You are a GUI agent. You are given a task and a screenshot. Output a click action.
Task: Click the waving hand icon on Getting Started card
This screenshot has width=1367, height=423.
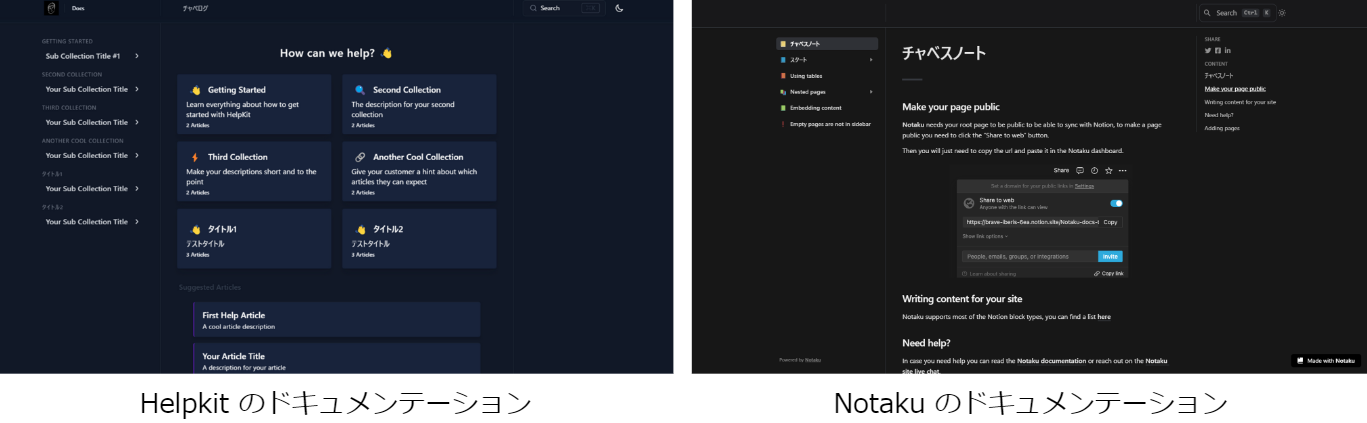[x=196, y=90]
